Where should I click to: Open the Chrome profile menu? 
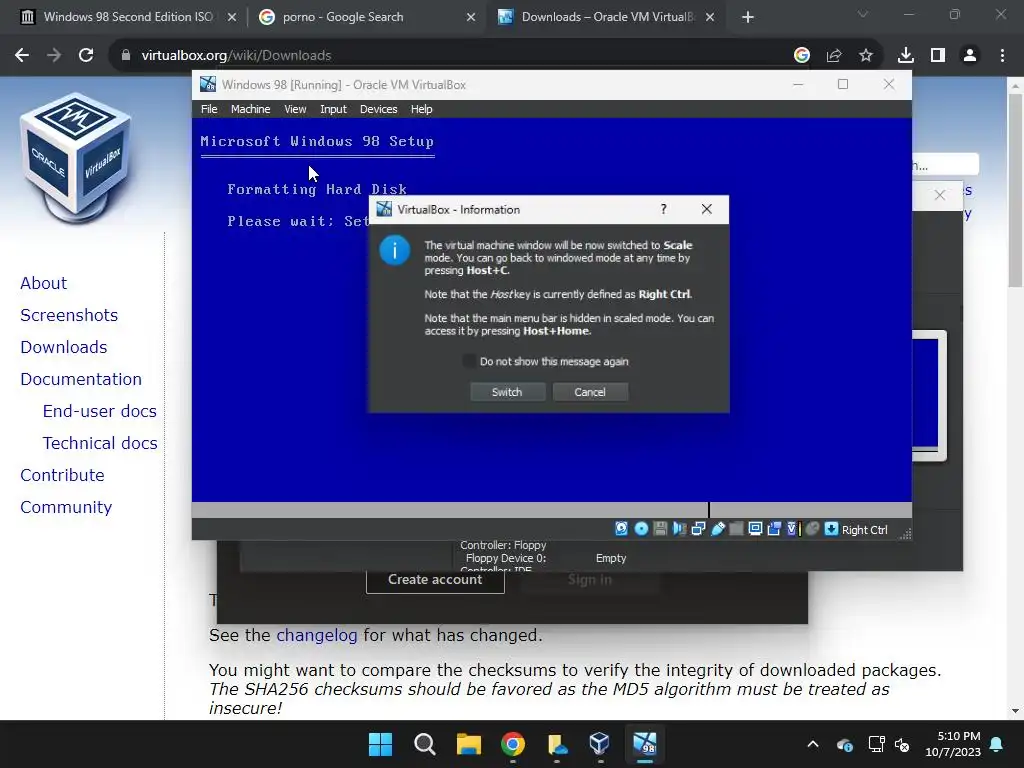point(970,56)
